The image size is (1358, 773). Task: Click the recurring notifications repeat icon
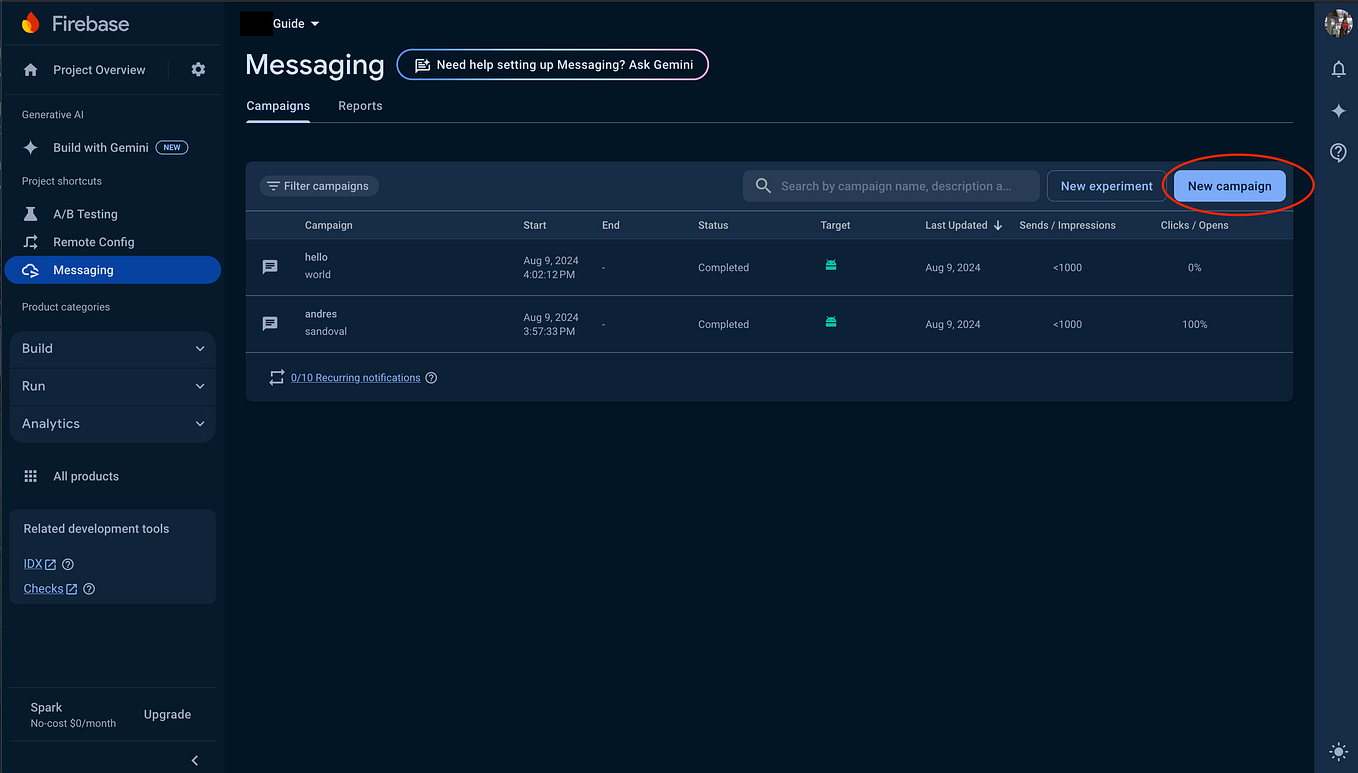pyautogui.click(x=277, y=378)
